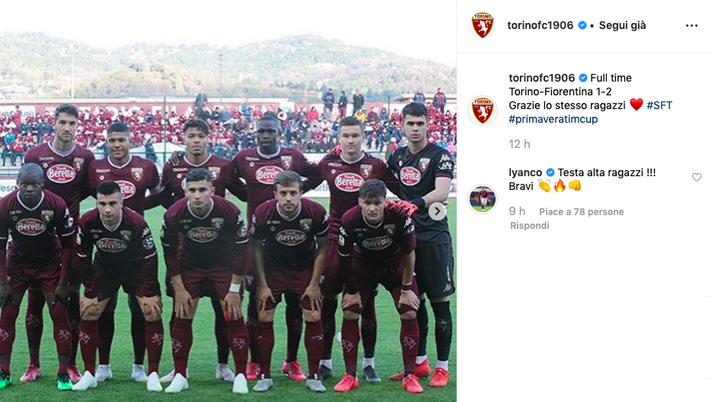The width and height of the screenshot is (712, 402).
Task: Click the verified badge in the caption
Action: [583, 78]
